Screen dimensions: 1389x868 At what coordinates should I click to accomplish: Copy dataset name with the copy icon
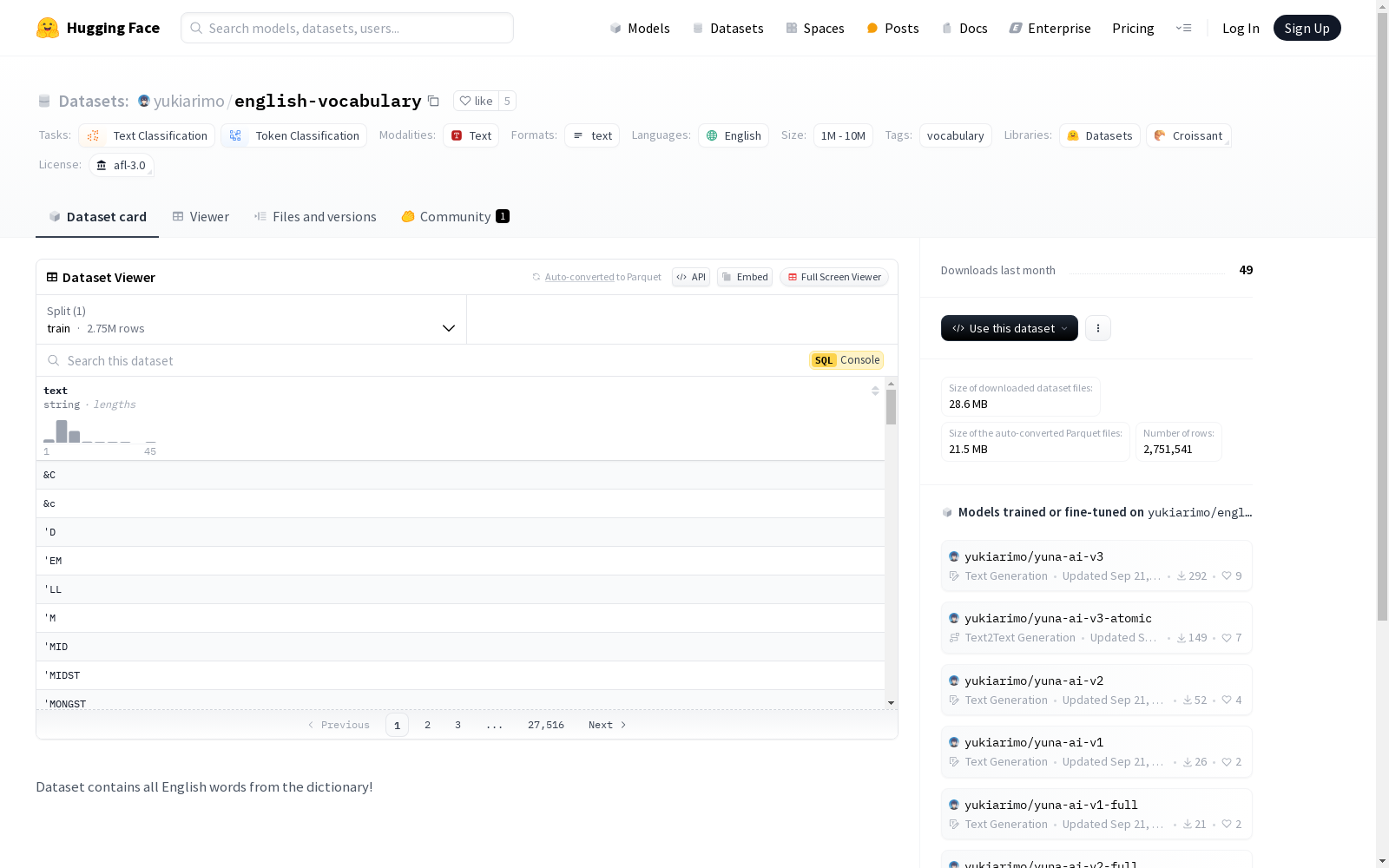(433, 101)
